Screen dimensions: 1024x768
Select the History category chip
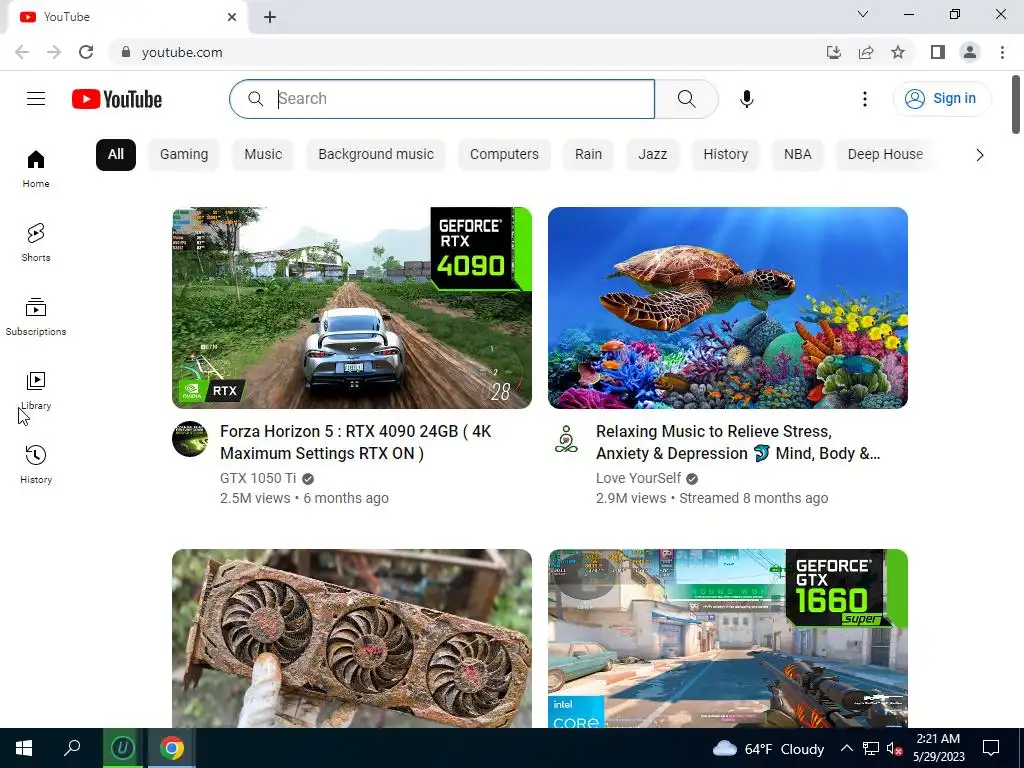726,155
